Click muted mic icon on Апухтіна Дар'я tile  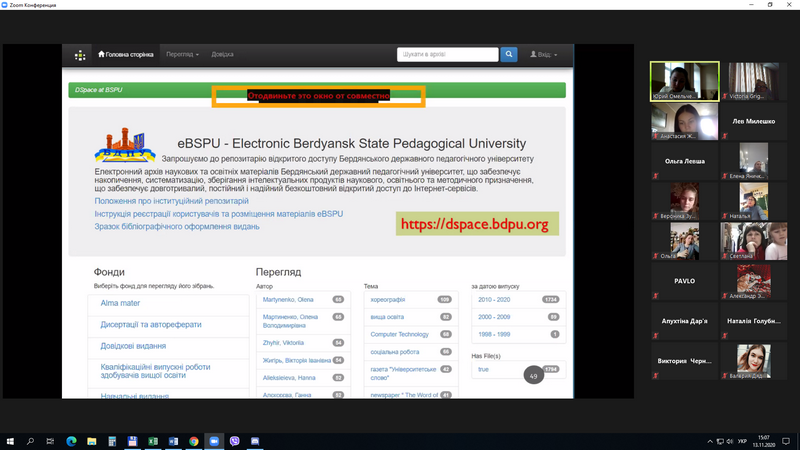click(656, 336)
